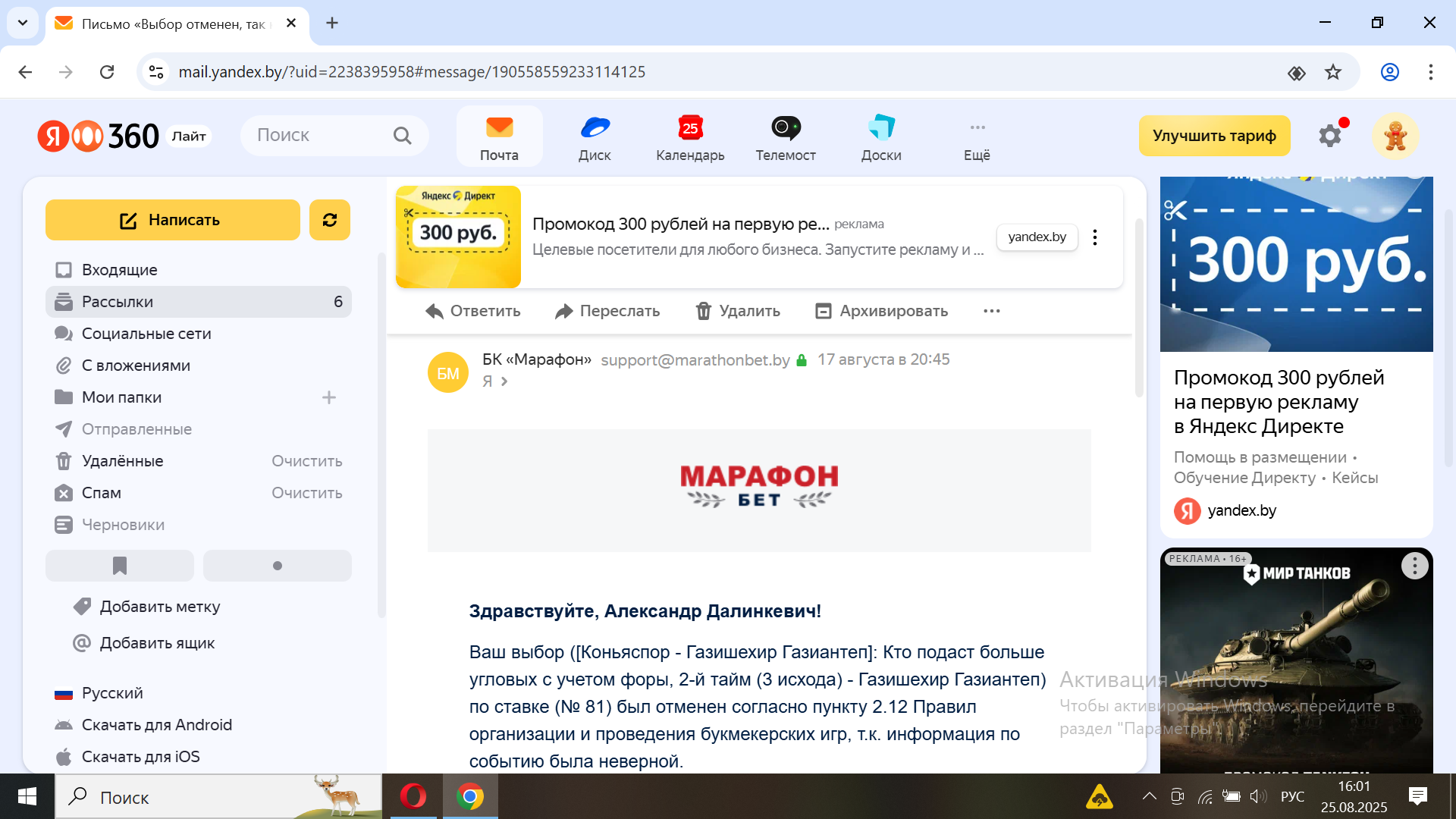This screenshot has width=1456, height=819.
Task: Open Opera from the taskbar
Action: (x=413, y=796)
